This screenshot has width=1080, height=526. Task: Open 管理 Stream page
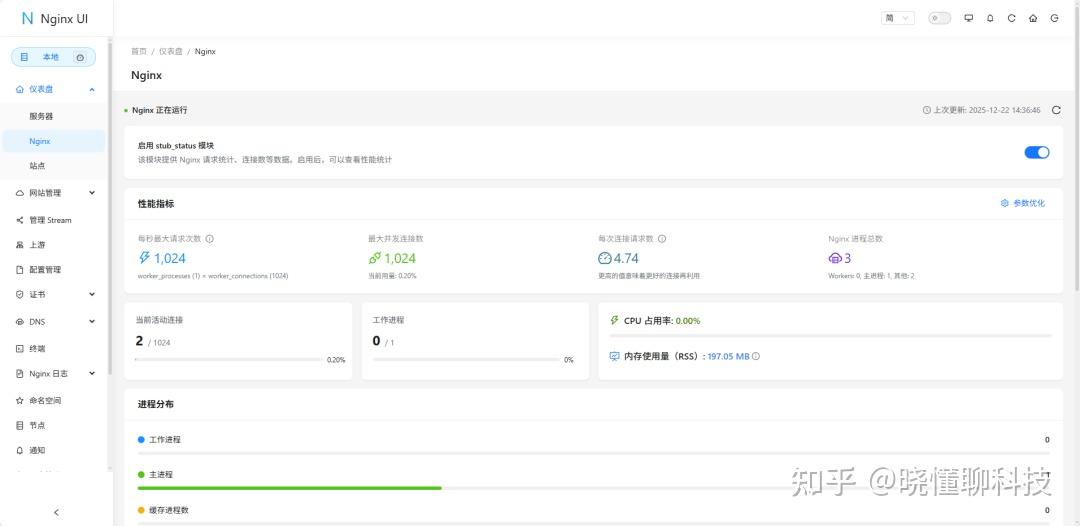55,220
